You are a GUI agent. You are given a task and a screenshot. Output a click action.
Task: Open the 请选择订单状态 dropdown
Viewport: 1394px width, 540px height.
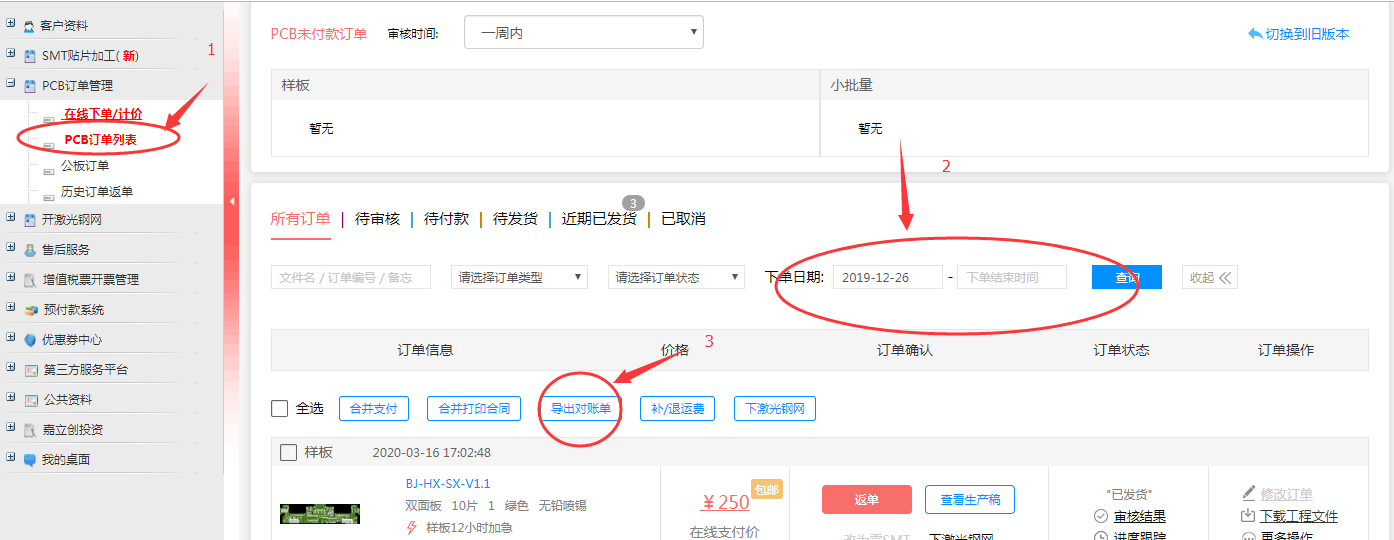pos(676,278)
